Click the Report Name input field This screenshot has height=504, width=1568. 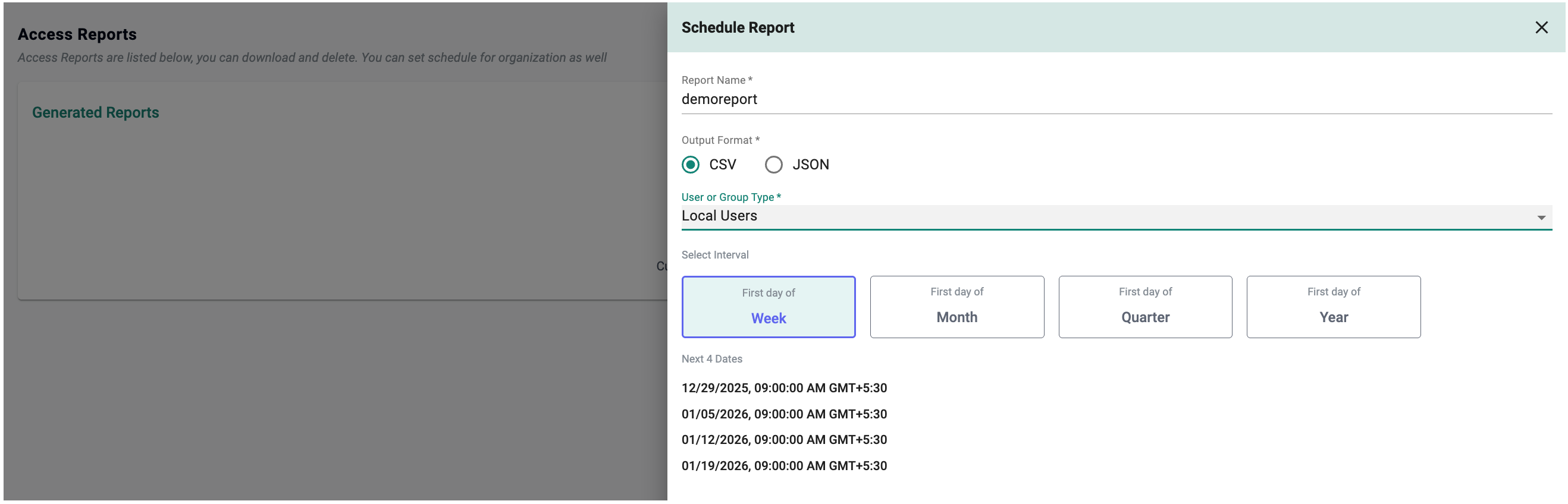1115,99
